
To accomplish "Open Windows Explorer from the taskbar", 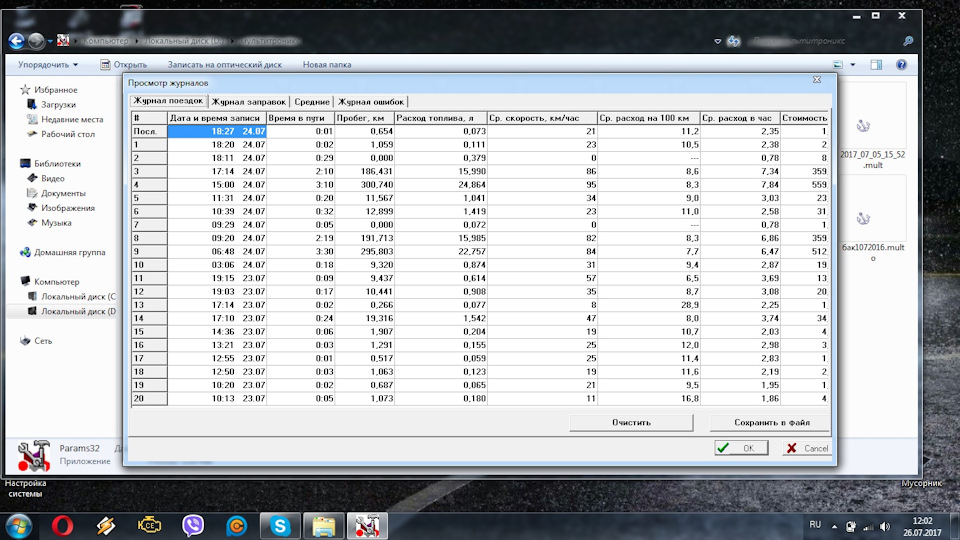I will (x=323, y=524).
